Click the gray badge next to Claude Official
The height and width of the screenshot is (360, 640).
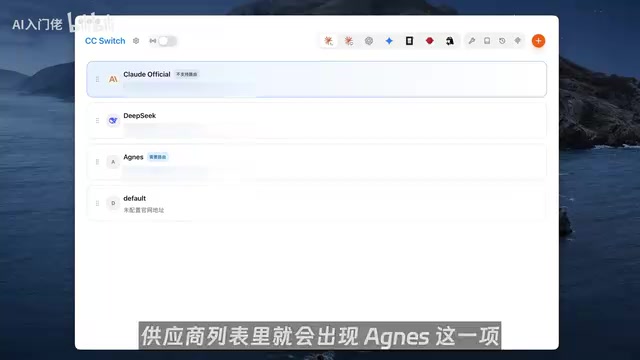[x=187, y=74]
